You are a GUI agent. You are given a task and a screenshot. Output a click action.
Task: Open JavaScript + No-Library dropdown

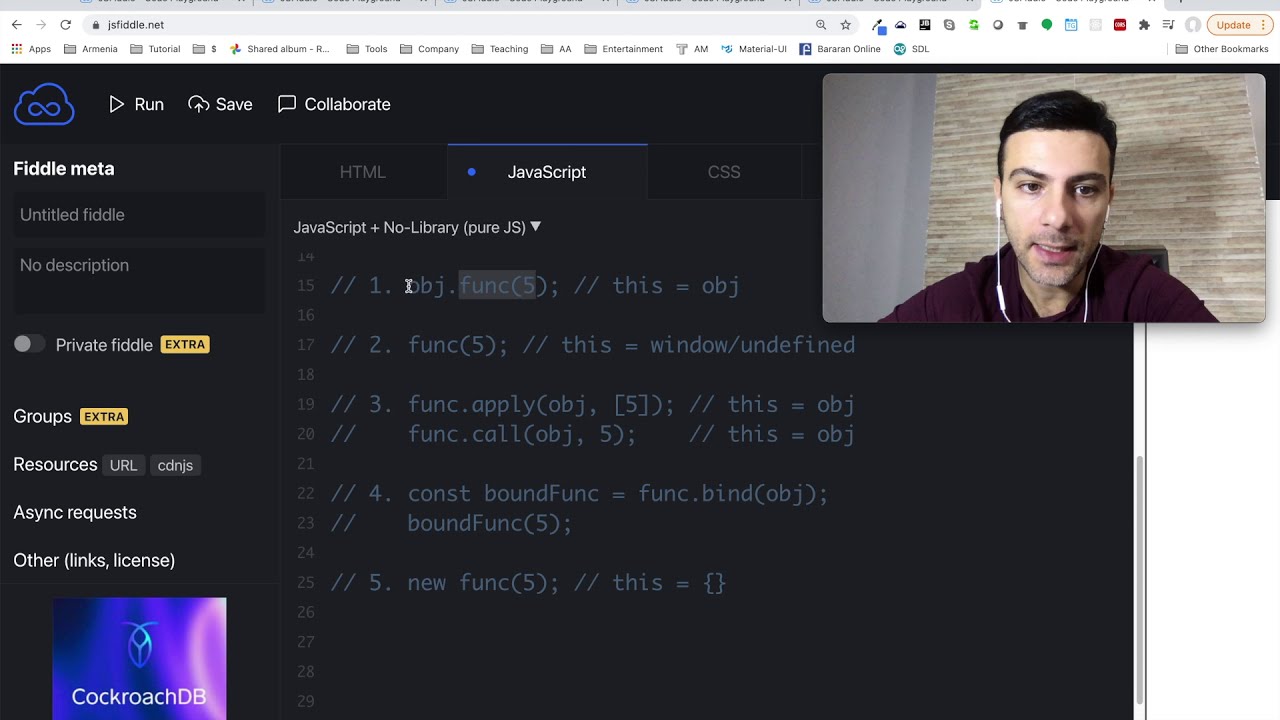[417, 227]
